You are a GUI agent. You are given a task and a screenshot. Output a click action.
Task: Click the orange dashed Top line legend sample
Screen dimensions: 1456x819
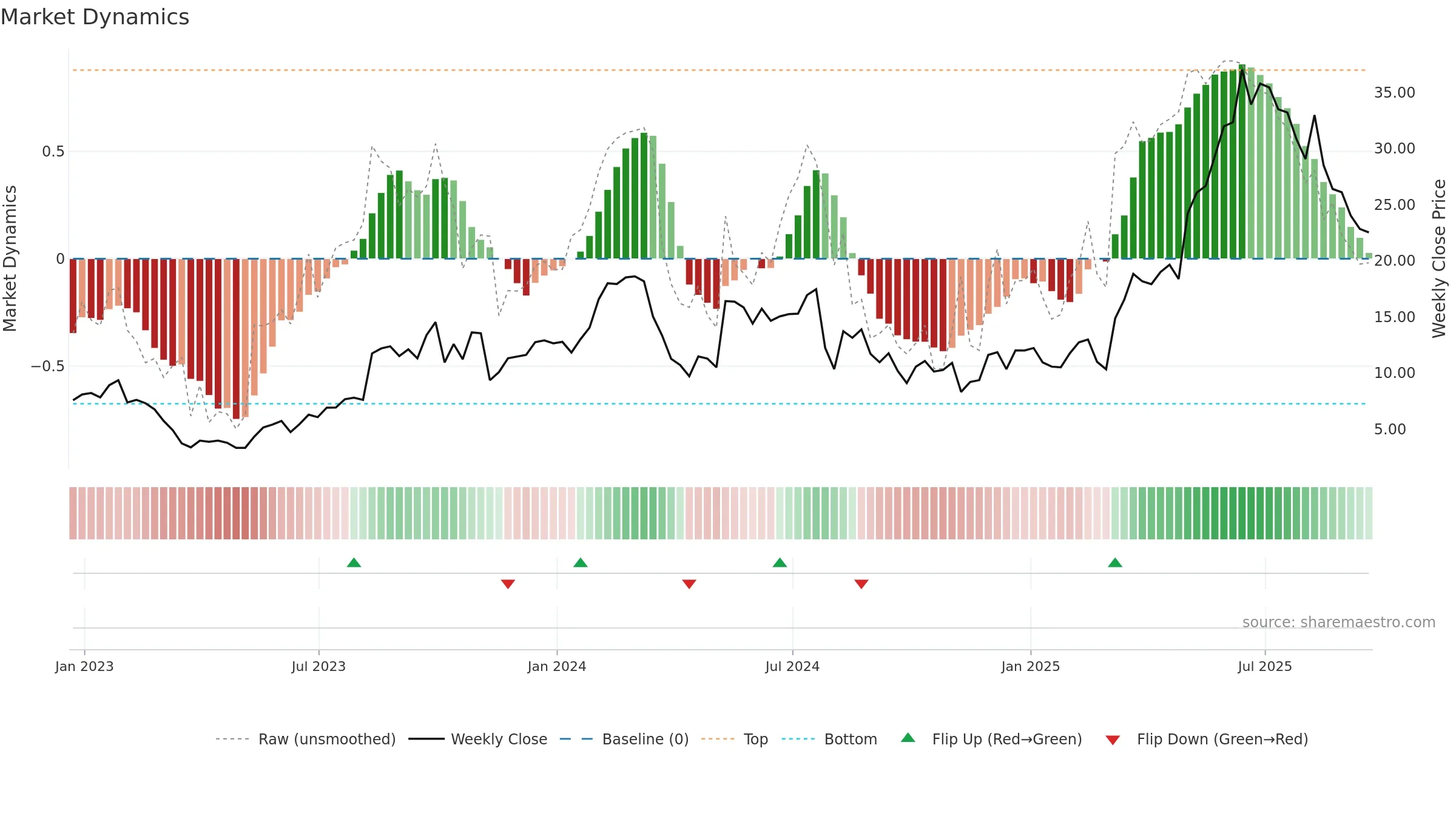point(718,739)
